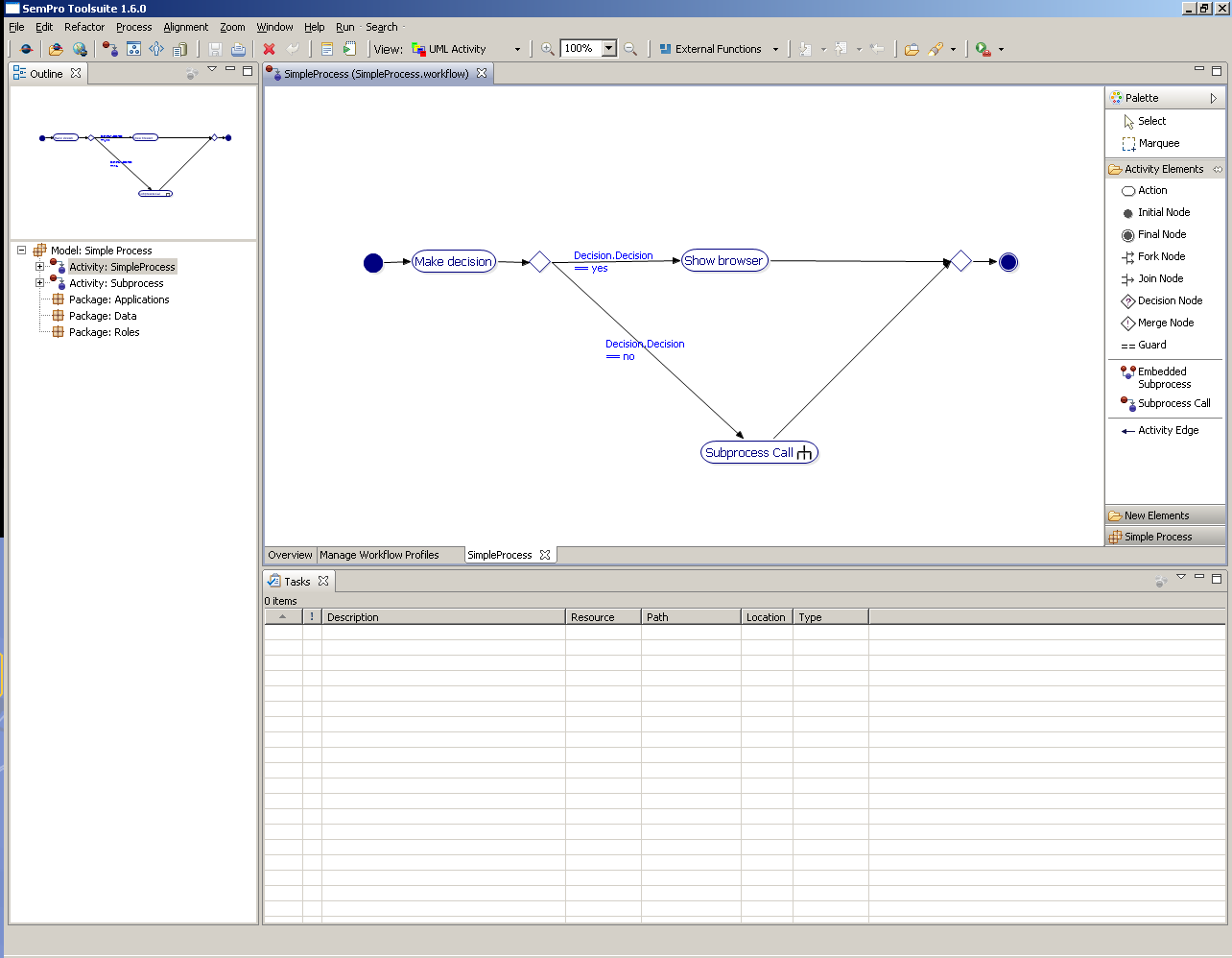Close the SimpleProcess bottom tab
Image resolution: width=1232 pixels, height=958 pixels.
[545, 555]
